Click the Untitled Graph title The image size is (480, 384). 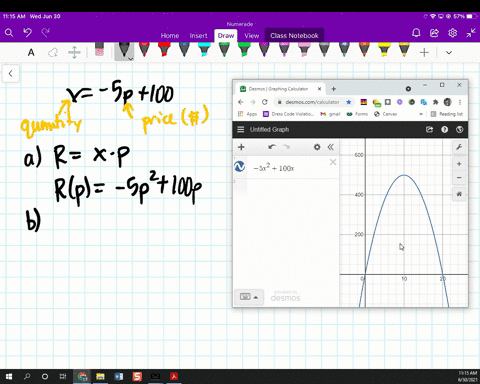(269, 129)
